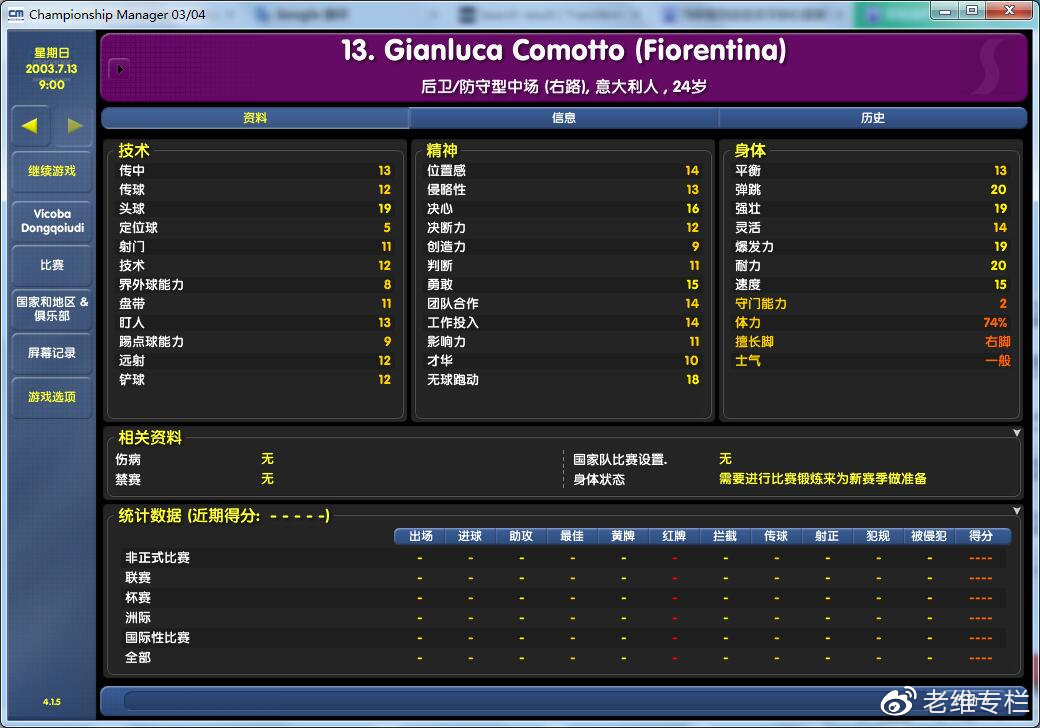Click the 助攻 column header
The width and height of the screenshot is (1040, 728).
[x=521, y=536]
